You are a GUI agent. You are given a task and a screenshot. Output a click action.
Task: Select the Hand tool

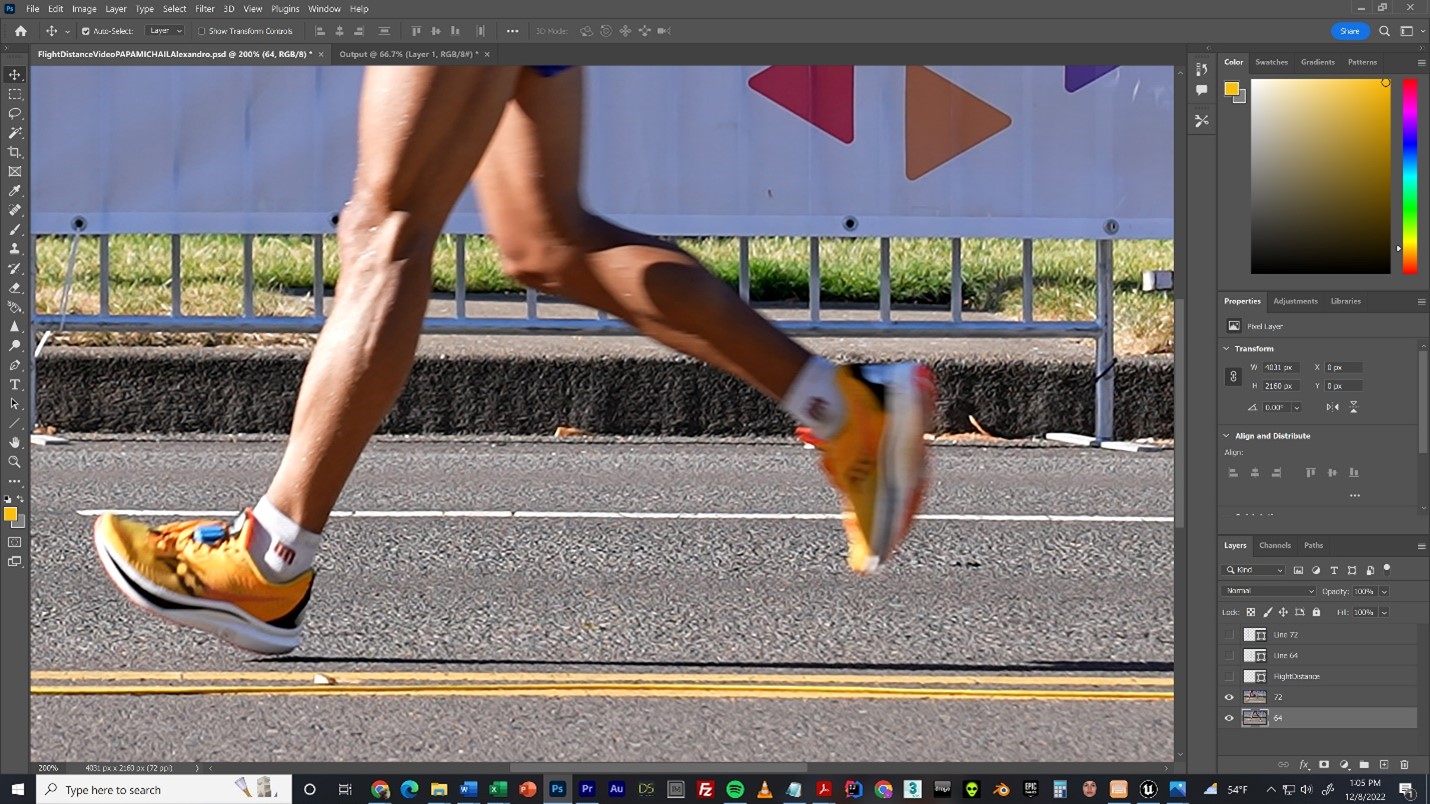pos(15,442)
